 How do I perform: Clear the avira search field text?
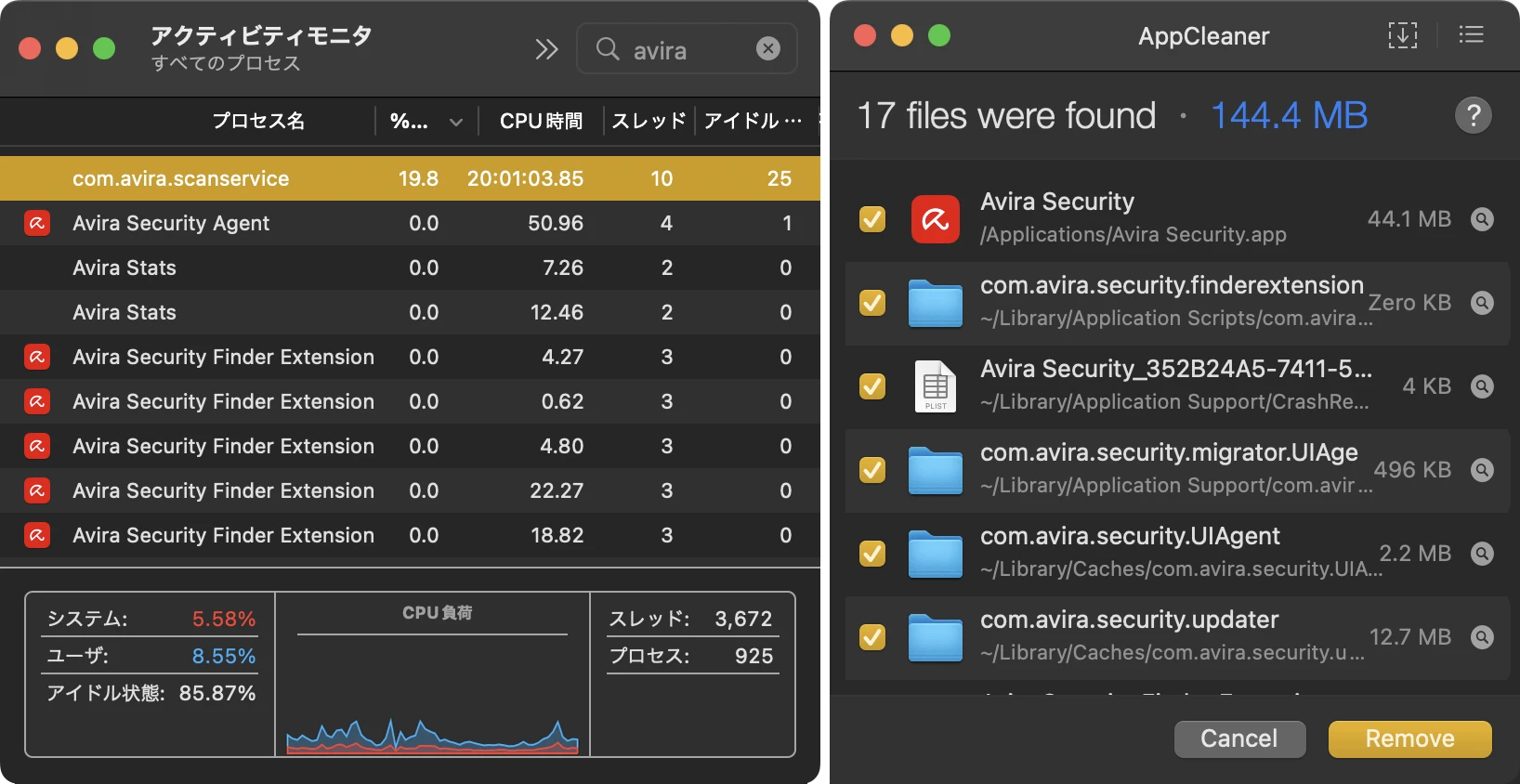click(767, 48)
